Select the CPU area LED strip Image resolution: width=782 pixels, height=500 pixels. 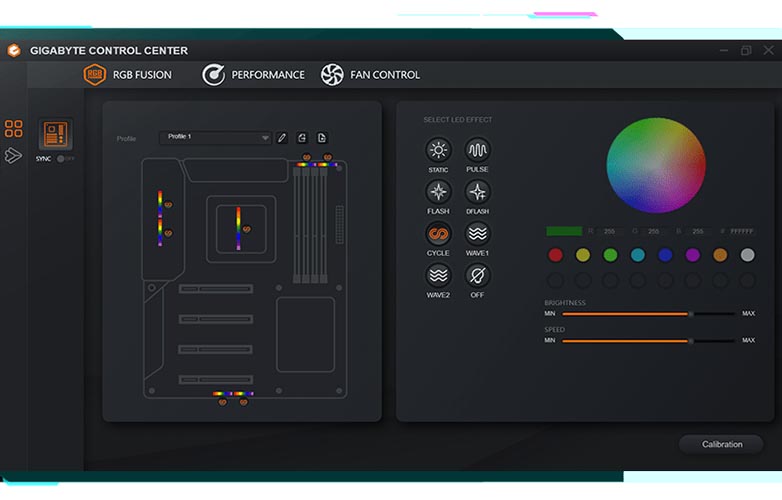click(238, 228)
